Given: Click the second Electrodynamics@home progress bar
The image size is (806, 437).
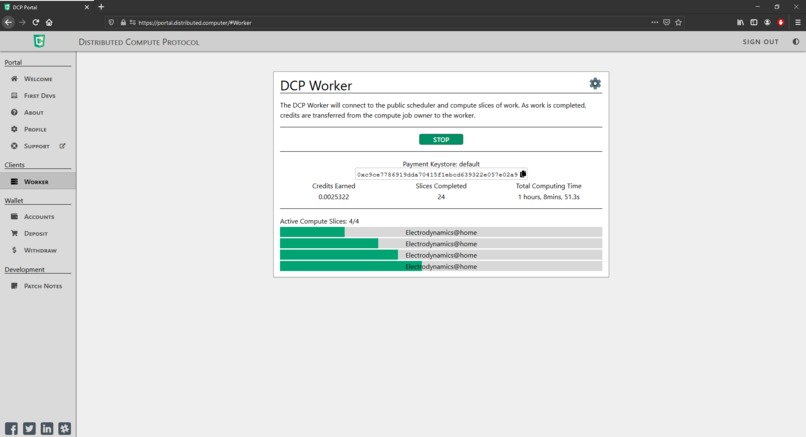Looking at the screenshot, I should coord(441,244).
